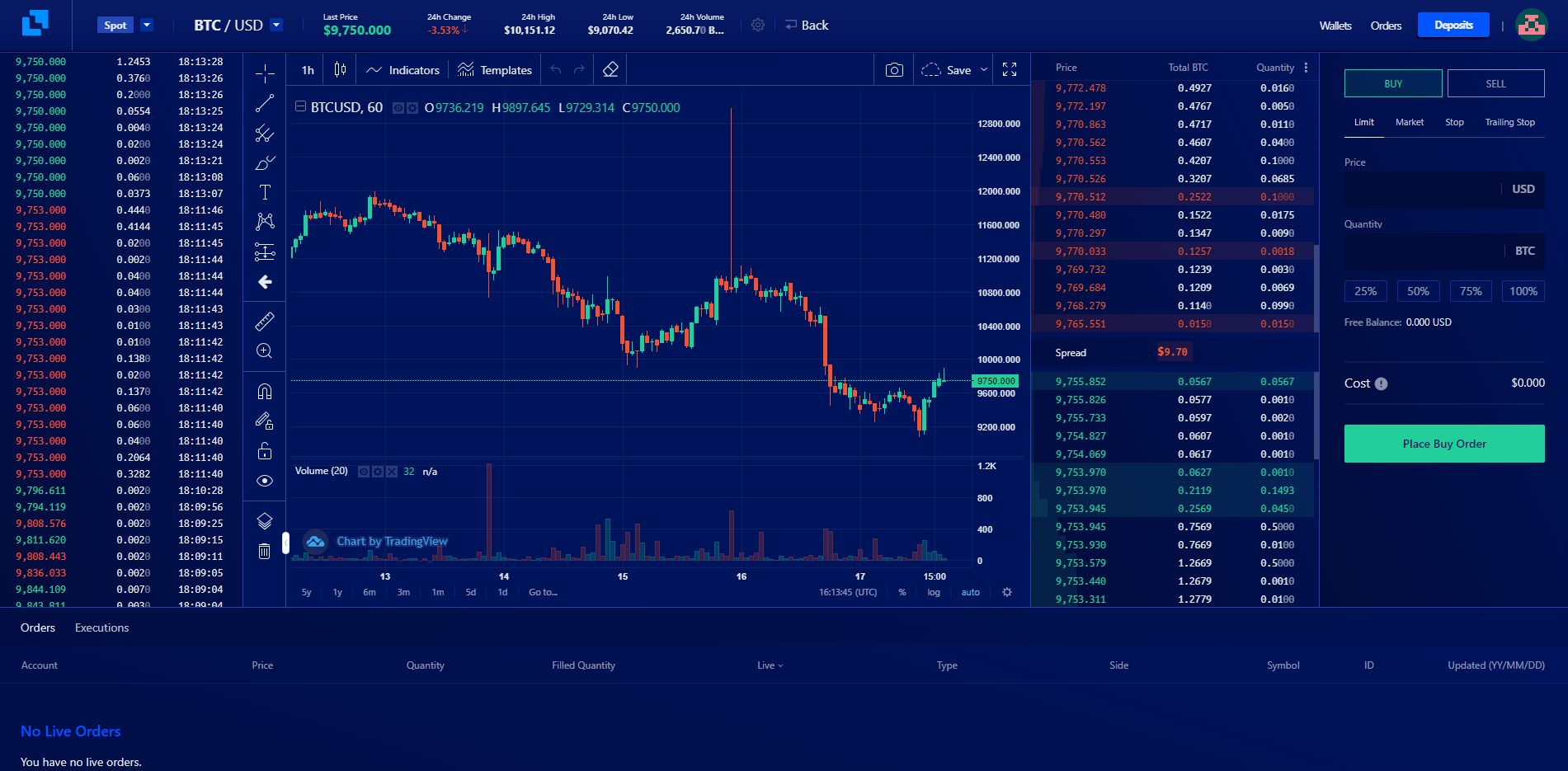The image size is (1568, 771).
Task: Select the BUY side tab
Action: coord(1393,83)
